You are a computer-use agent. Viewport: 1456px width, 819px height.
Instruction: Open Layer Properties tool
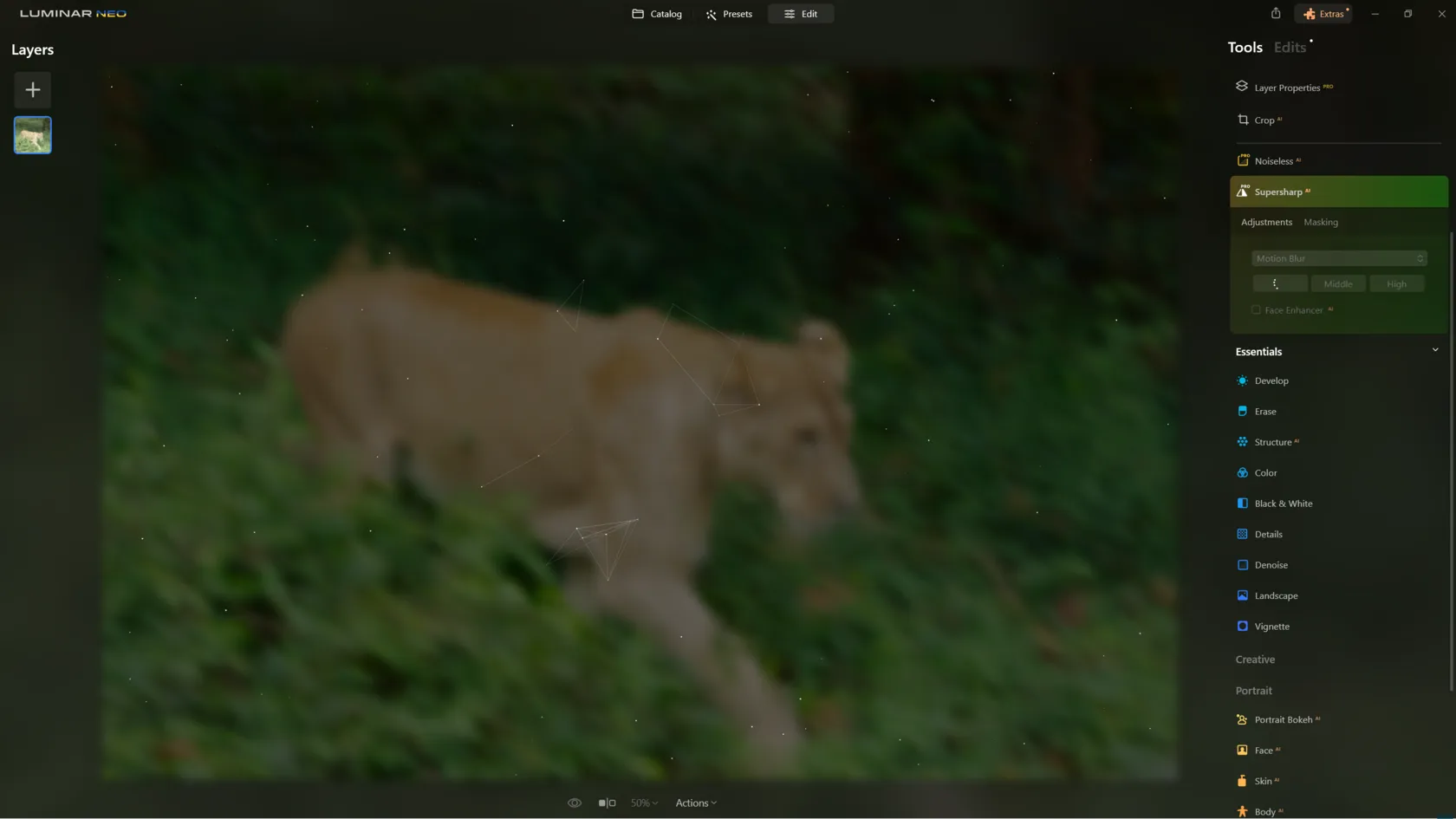coord(1286,88)
